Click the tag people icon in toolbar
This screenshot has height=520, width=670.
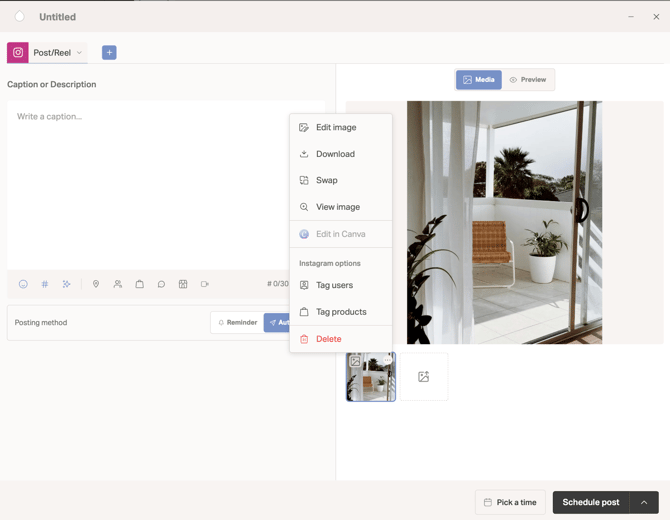[x=118, y=284]
